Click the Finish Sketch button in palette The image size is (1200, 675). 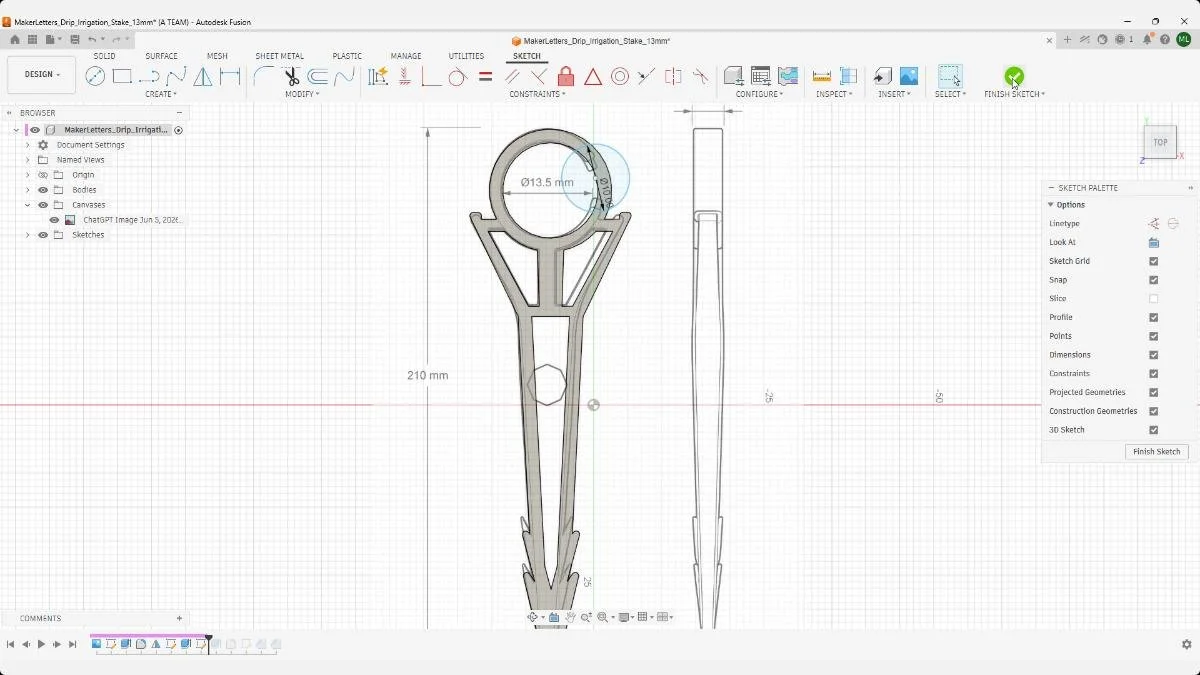pos(1156,452)
